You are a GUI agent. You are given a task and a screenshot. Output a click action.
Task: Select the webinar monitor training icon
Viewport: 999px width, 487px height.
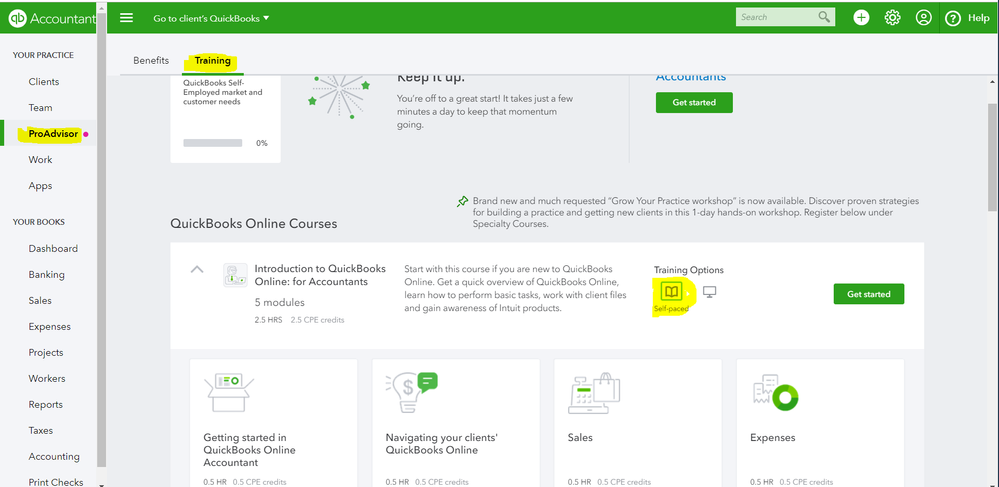coord(710,292)
